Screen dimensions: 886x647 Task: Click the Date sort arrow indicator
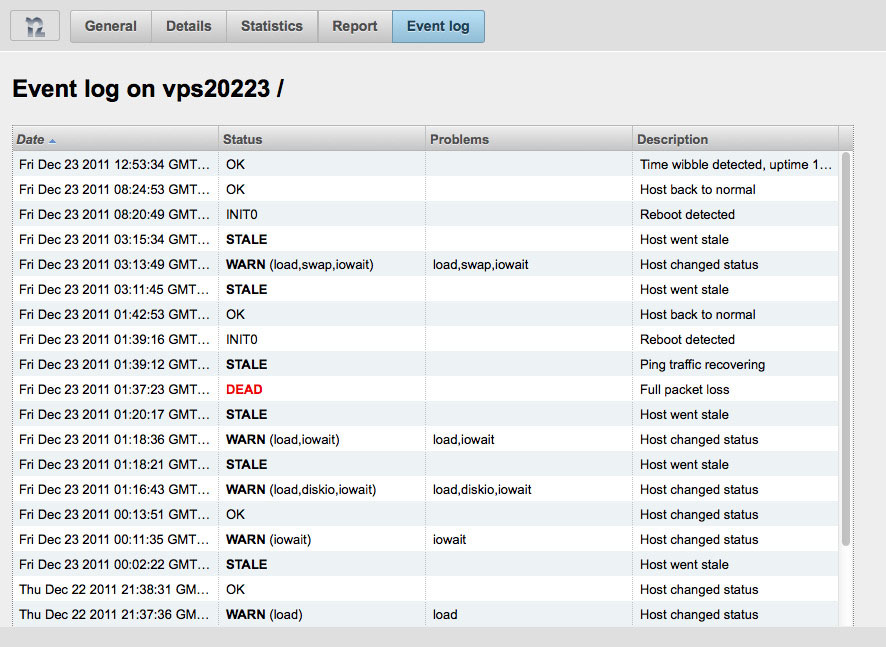pyautogui.click(x=52, y=141)
